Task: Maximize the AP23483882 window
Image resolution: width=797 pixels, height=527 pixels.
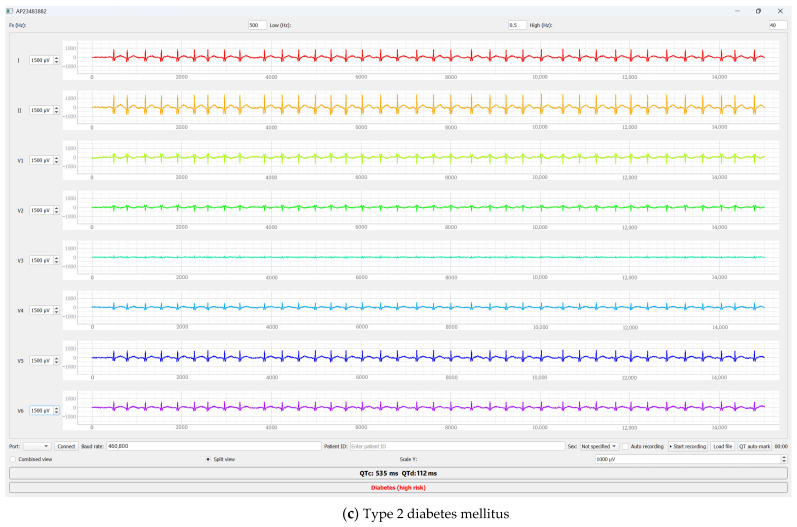Action: 758,11
